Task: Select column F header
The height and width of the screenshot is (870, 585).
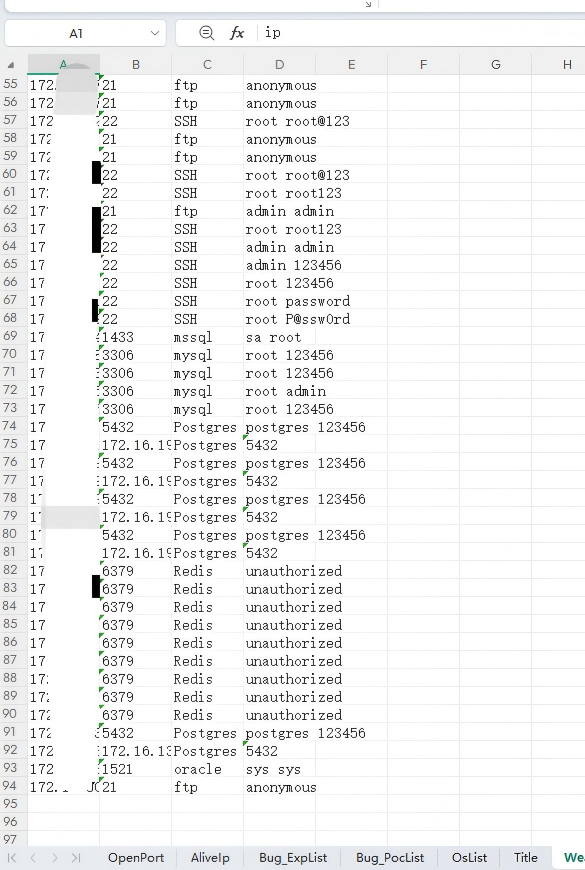Action: [423, 65]
